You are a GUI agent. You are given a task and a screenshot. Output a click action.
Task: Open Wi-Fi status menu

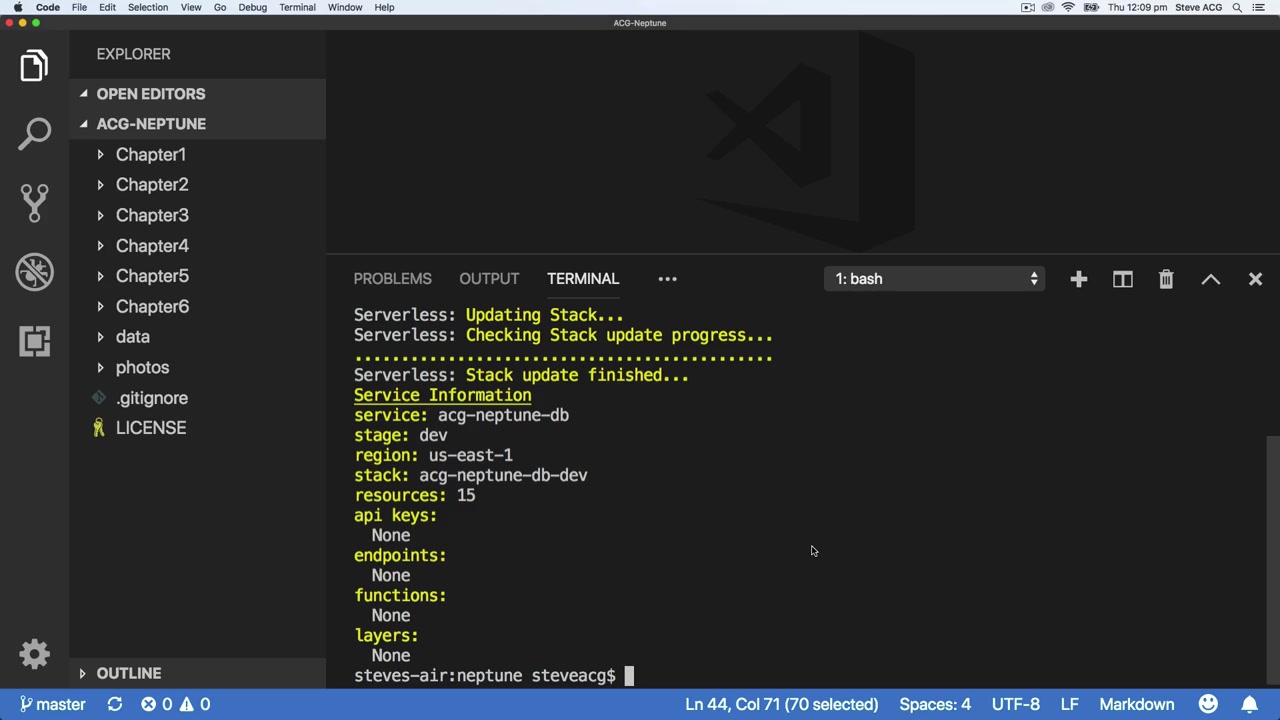click(1068, 7)
